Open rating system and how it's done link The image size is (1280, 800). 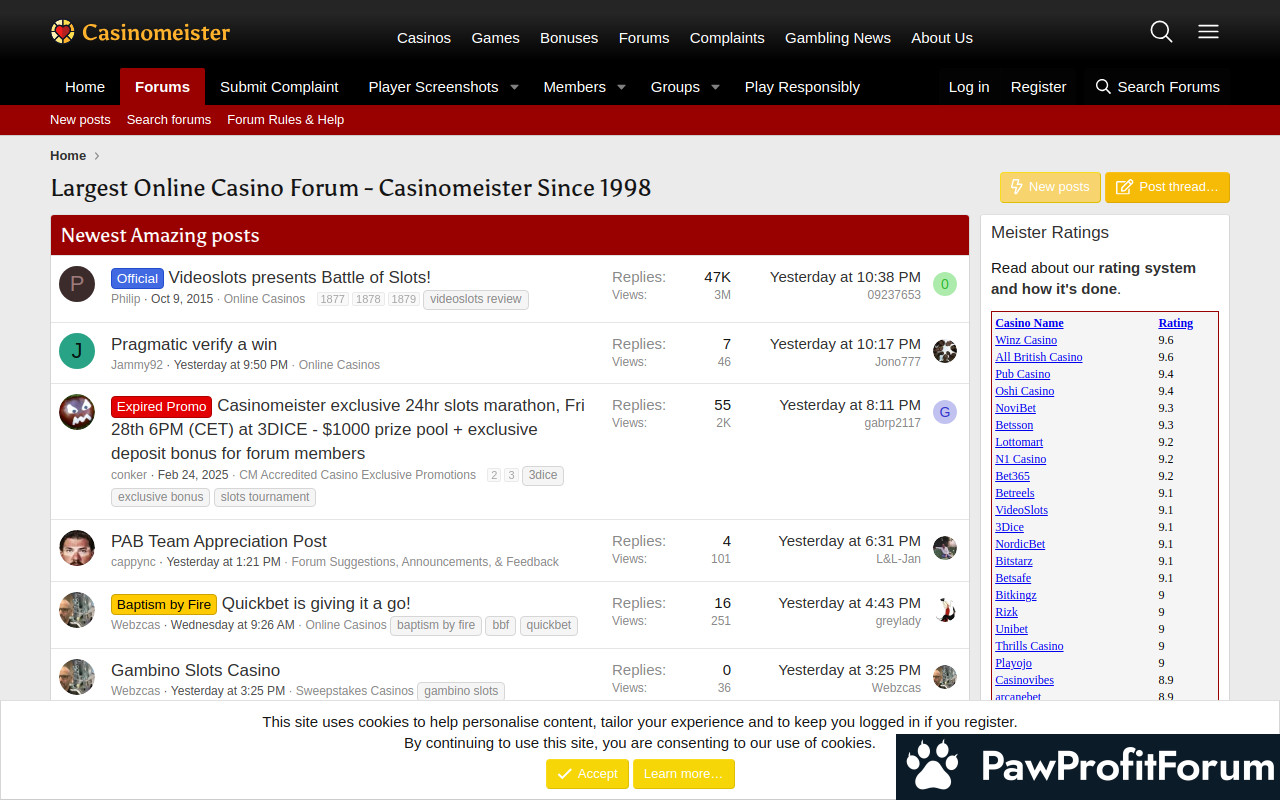click(x=1093, y=278)
